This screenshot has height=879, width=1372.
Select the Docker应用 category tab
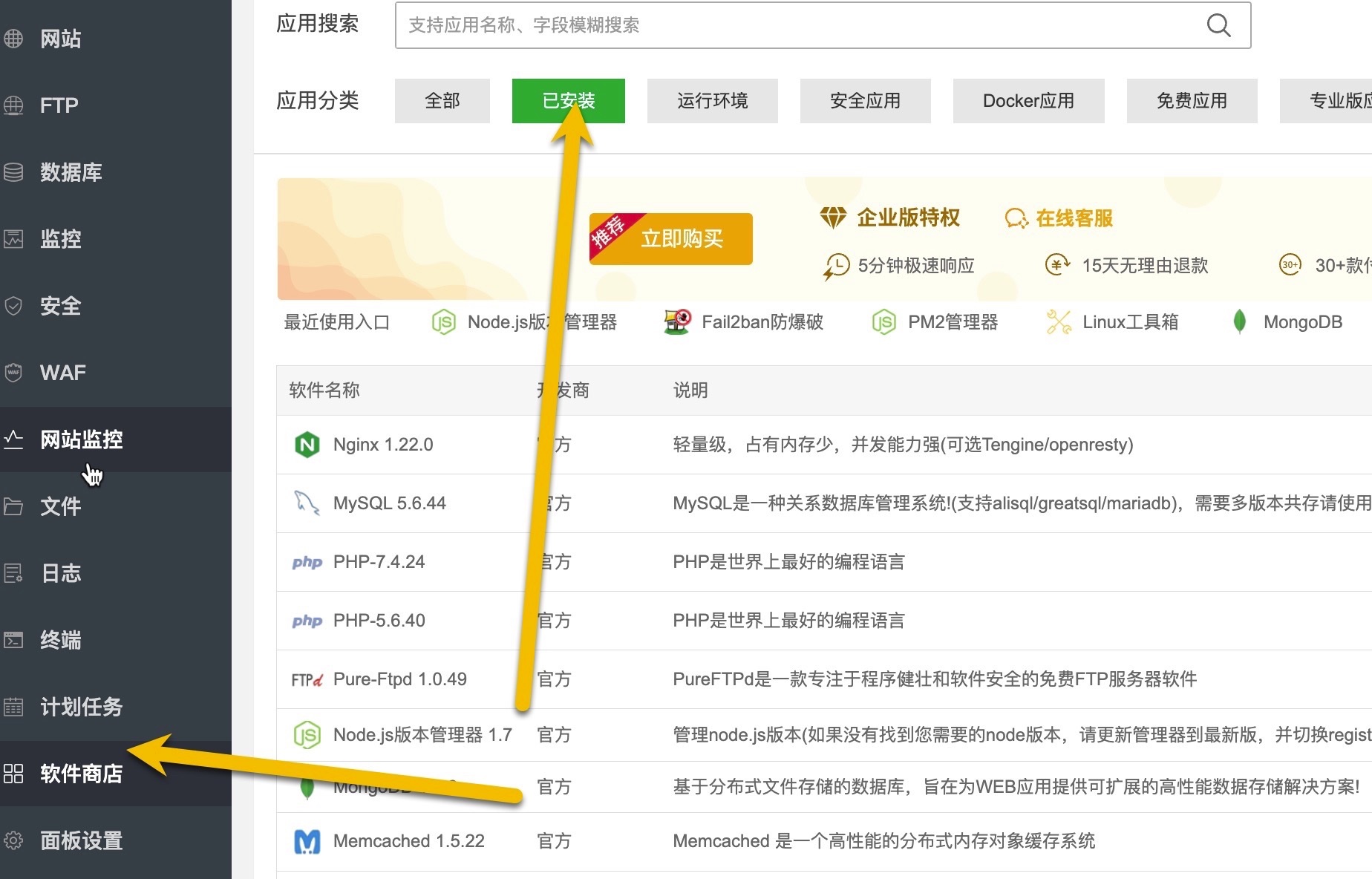pos(1029,101)
